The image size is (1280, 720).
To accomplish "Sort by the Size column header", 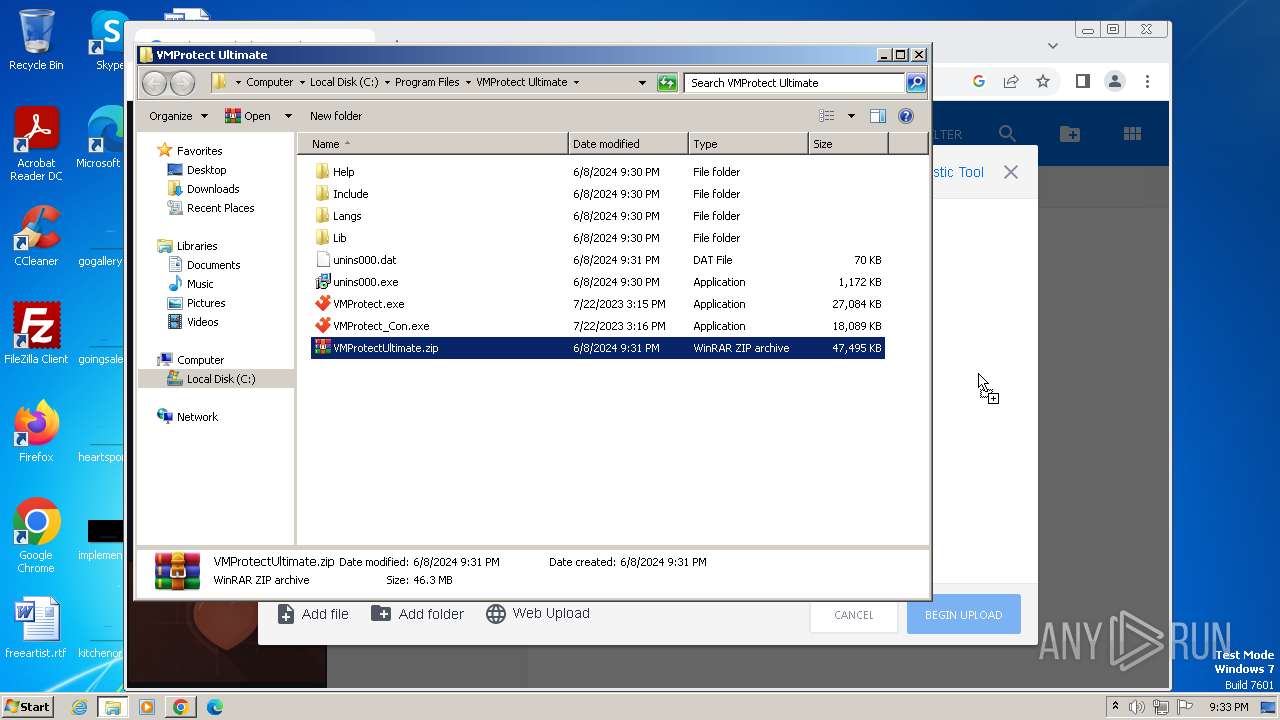I will pyautogui.click(x=848, y=144).
